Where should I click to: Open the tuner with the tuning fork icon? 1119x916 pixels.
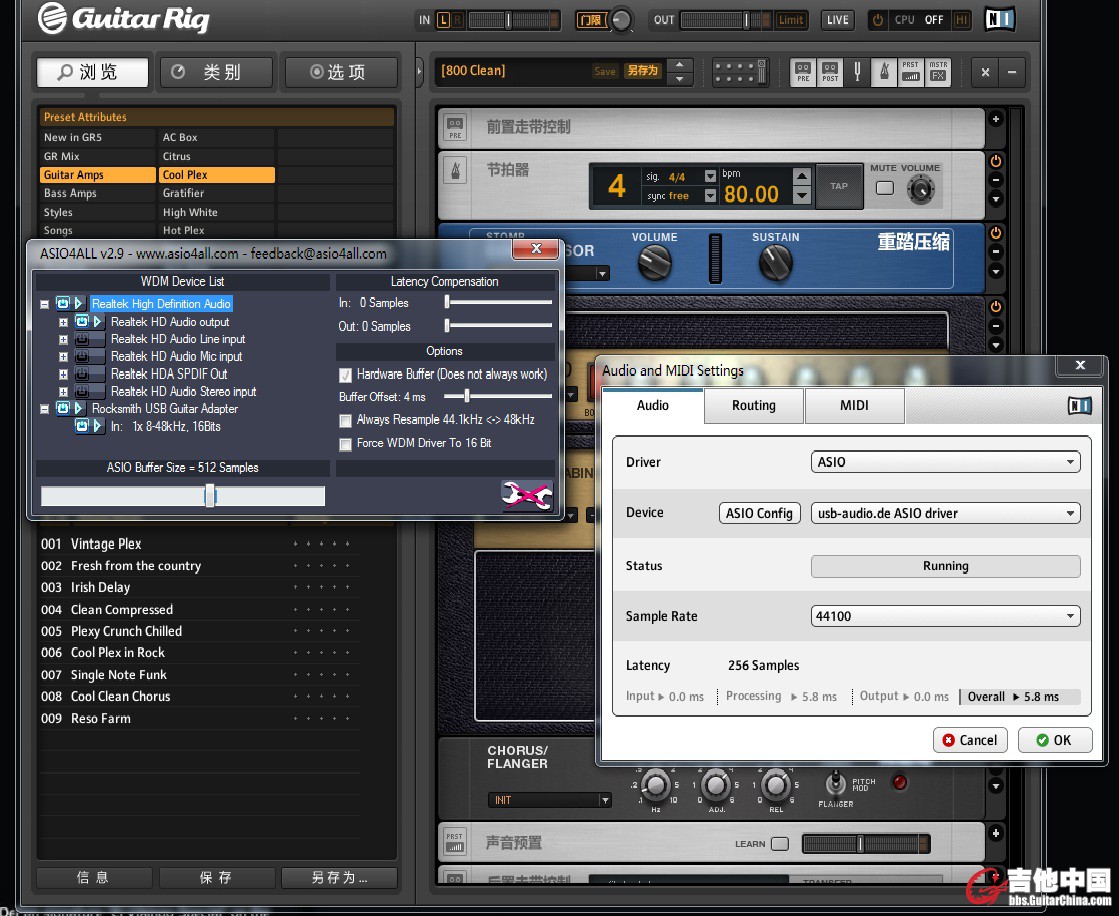857,72
